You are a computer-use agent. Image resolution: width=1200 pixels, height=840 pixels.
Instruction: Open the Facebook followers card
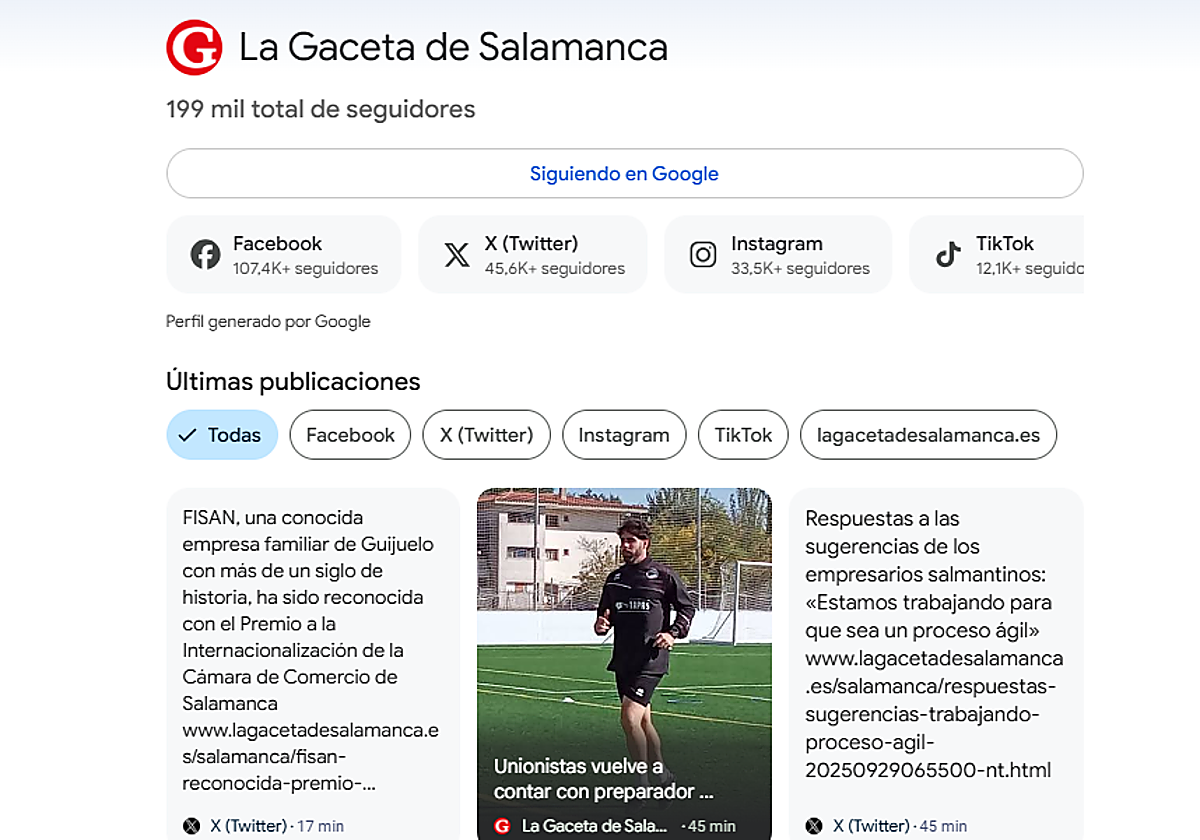[x=284, y=254]
